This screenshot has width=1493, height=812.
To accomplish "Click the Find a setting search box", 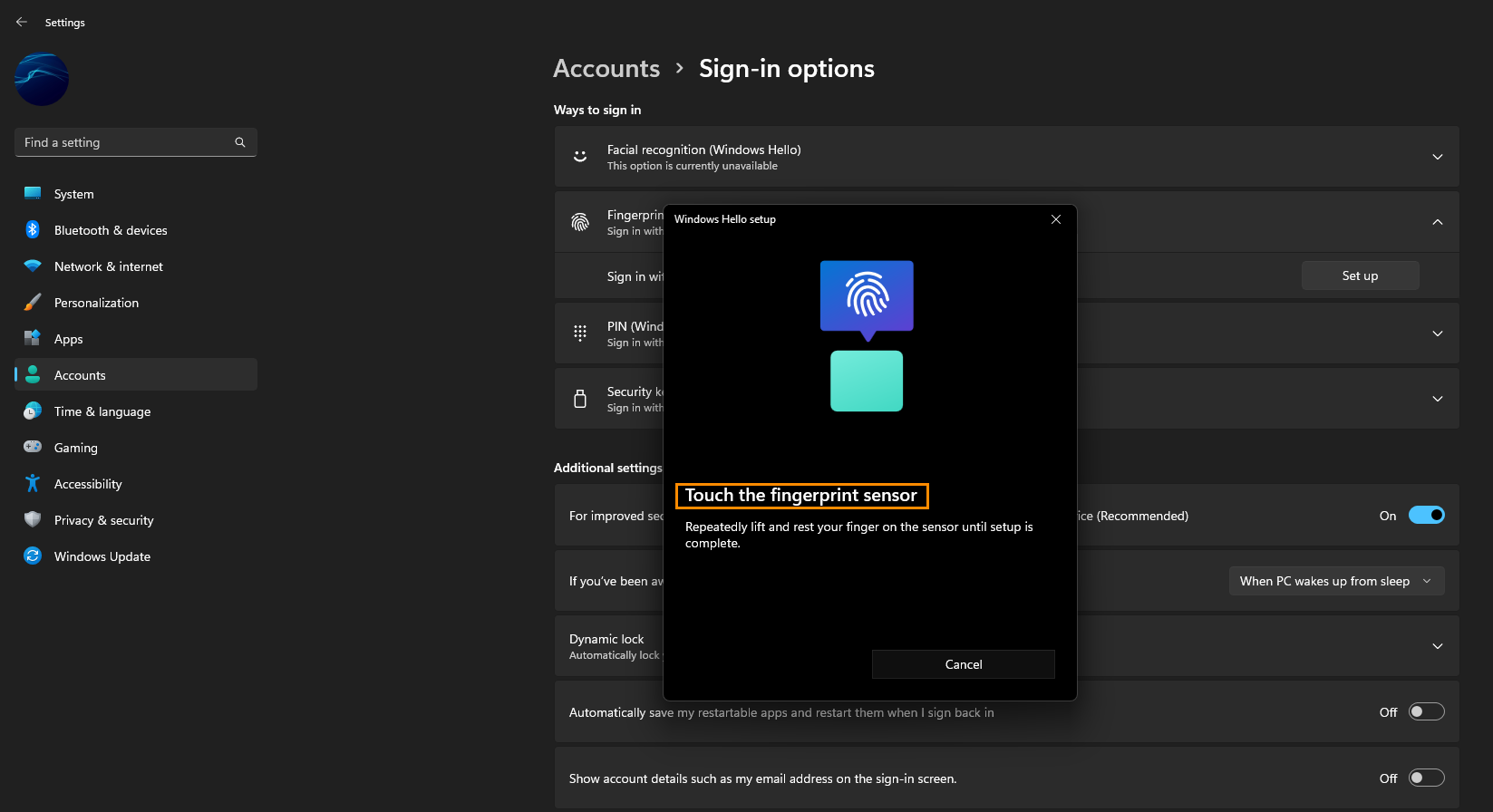I will click(x=136, y=142).
